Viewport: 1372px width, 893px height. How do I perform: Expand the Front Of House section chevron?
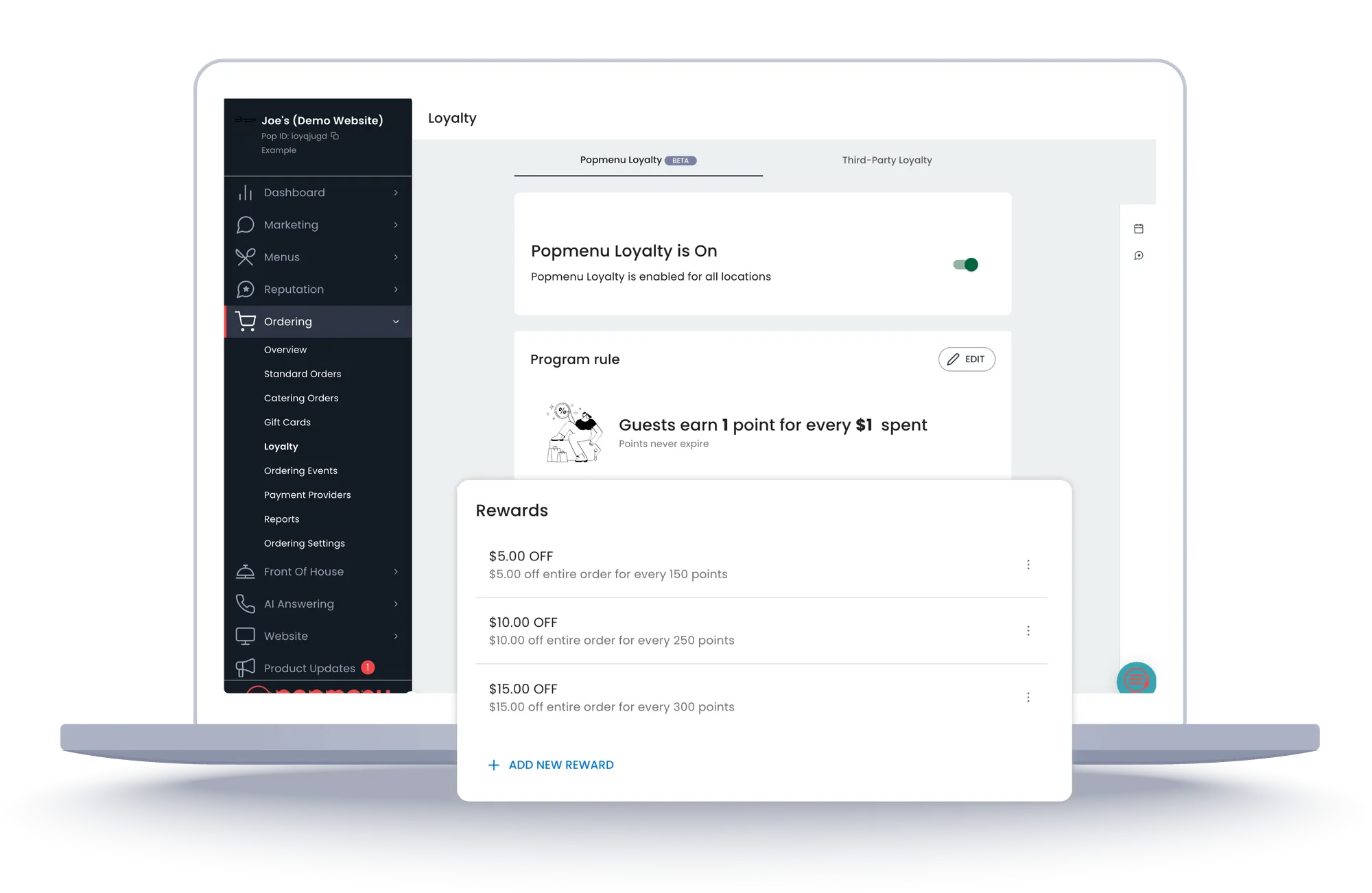point(396,571)
